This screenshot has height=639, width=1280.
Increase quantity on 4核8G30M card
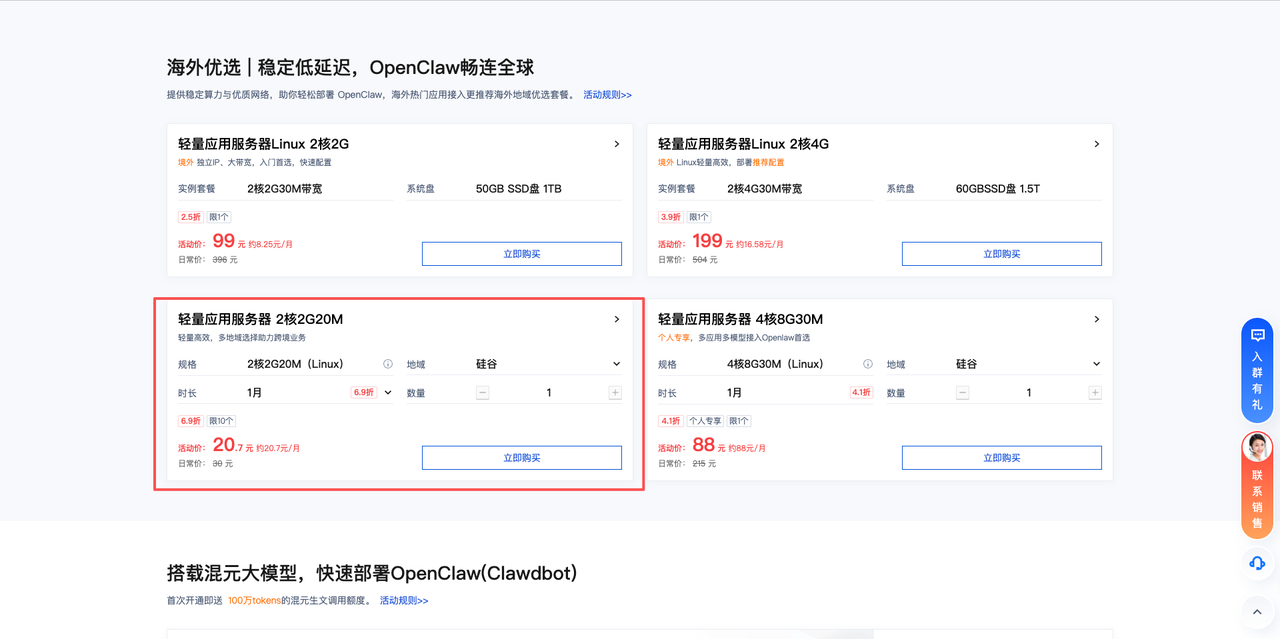pyautogui.click(x=1095, y=393)
